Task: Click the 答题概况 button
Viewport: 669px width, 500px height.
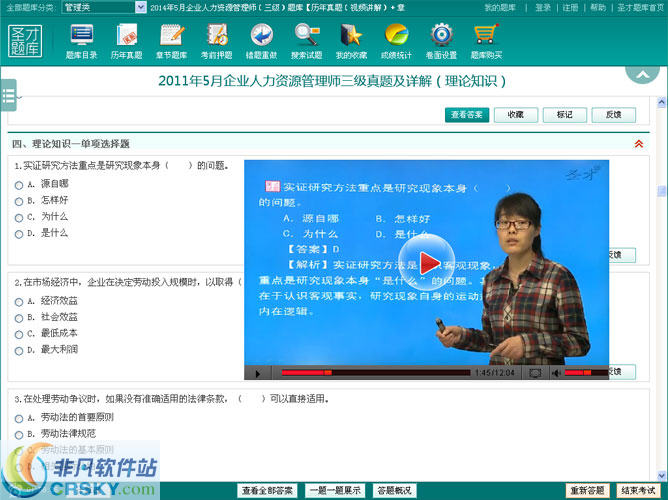Action: click(395, 491)
